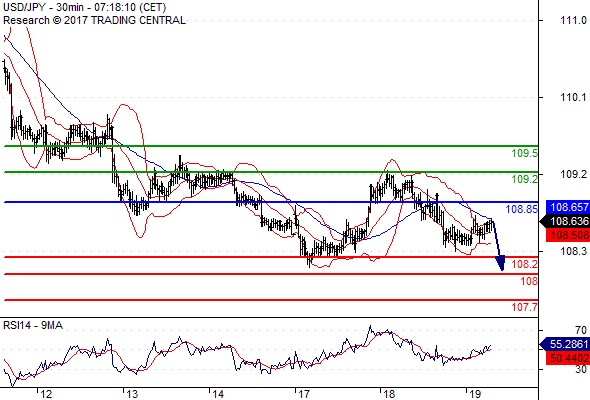The width and height of the screenshot is (590, 400).
Task: Click the black 108.636 current price tag
Action: pyautogui.click(x=565, y=221)
